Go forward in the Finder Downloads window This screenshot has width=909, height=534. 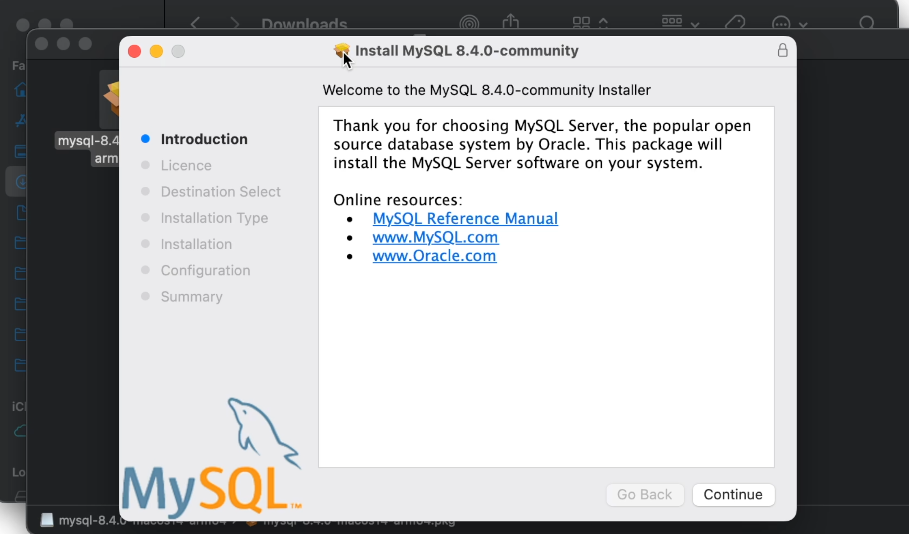(234, 23)
